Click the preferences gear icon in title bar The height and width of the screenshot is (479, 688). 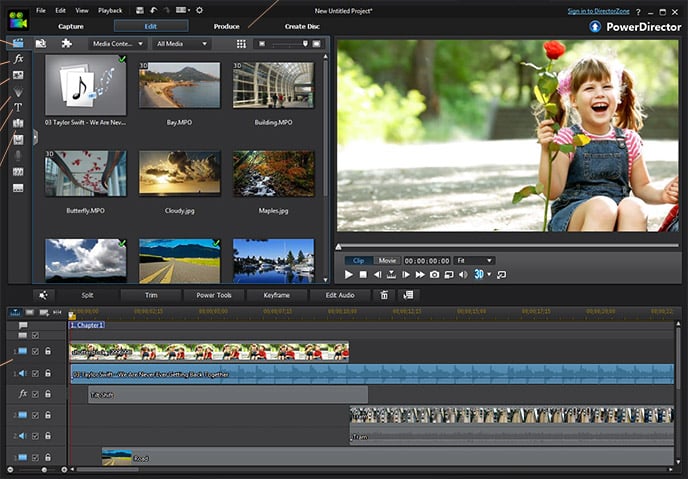pyautogui.click(x=199, y=10)
